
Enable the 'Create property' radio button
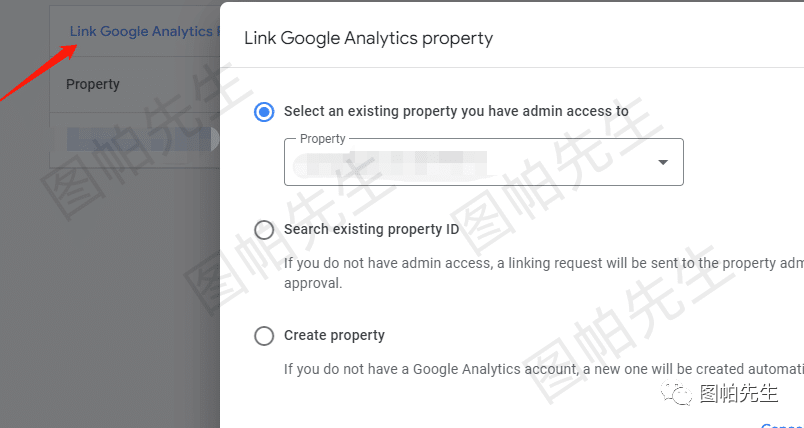tap(264, 336)
